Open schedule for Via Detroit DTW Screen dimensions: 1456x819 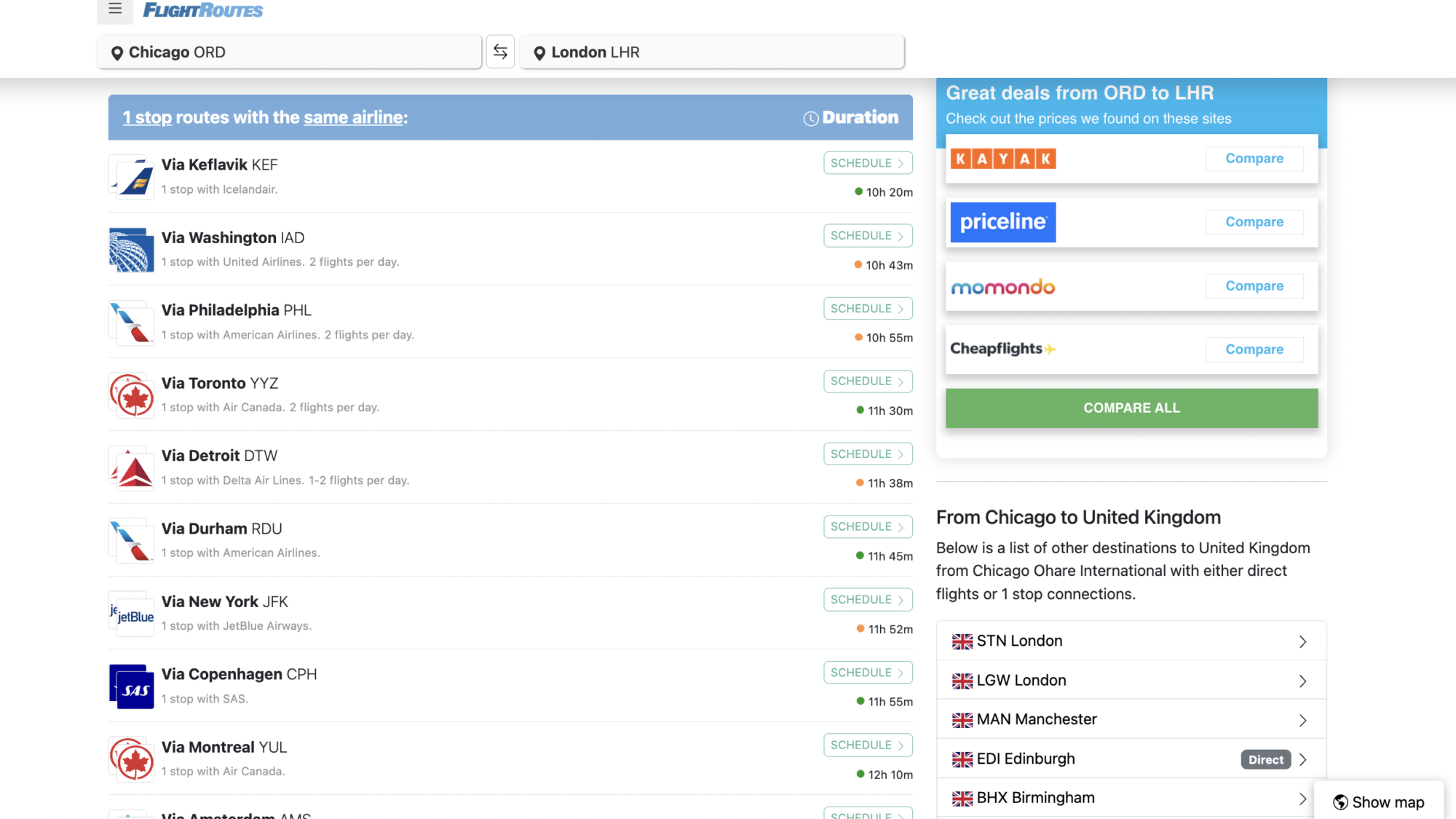(868, 454)
